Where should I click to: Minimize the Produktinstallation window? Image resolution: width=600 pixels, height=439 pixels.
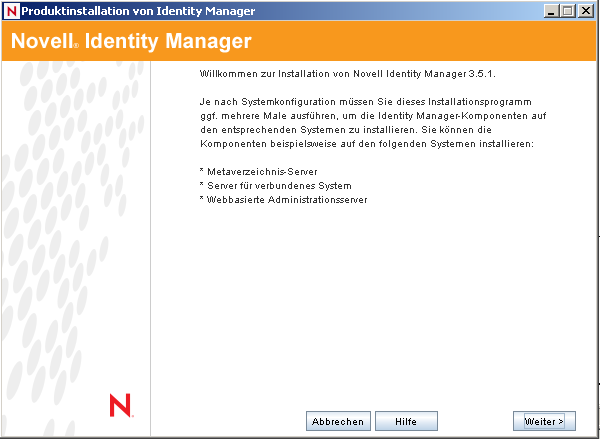coord(551,11)
